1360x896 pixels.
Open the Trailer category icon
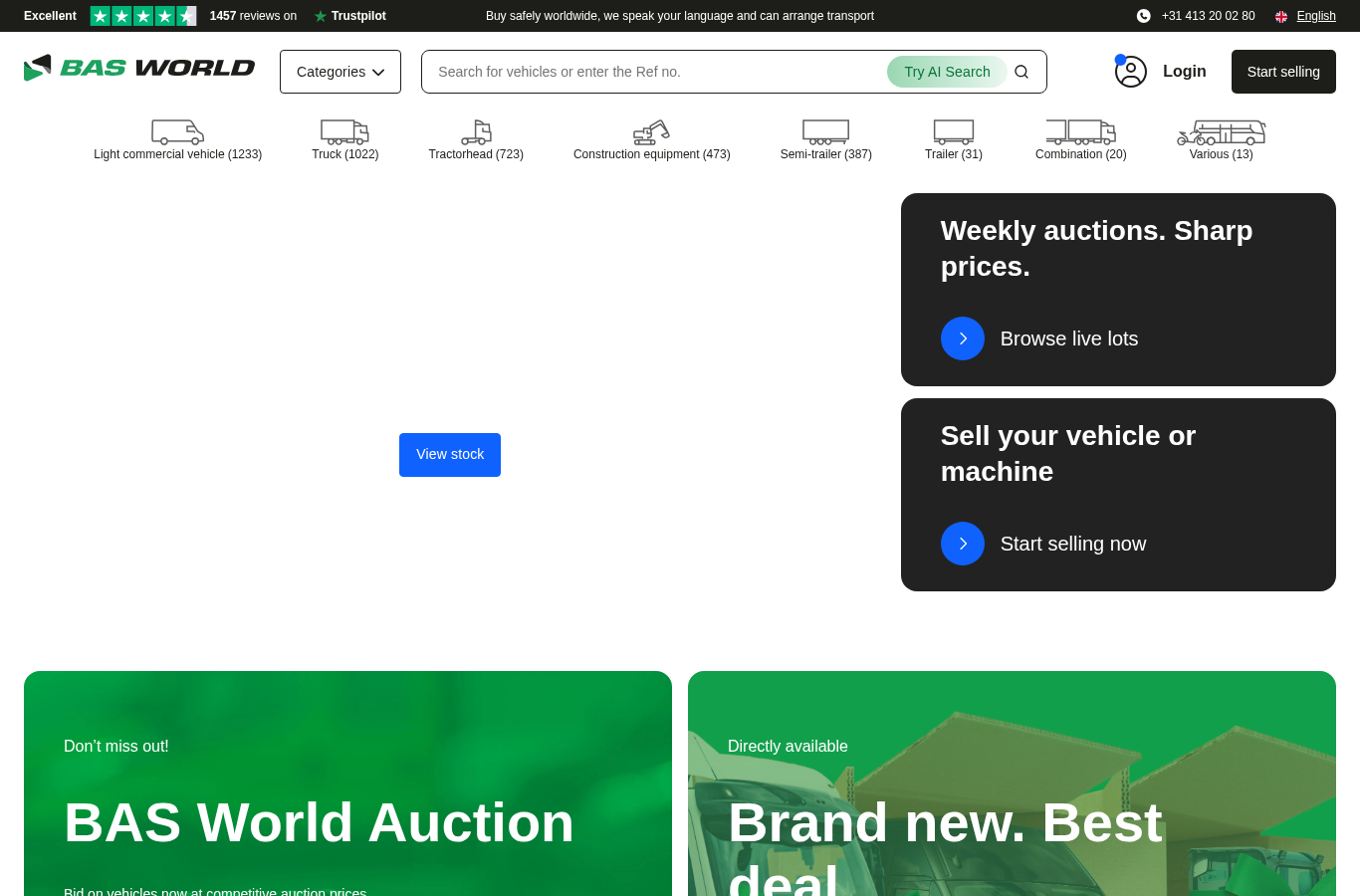[x=953, y=132]
